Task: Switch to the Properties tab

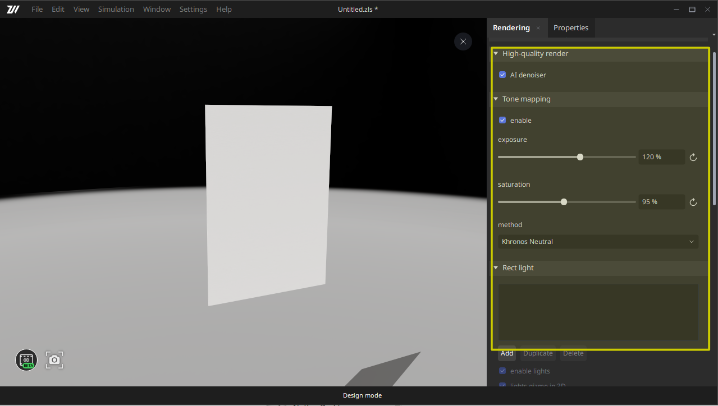Action: click(x=571, y=28)
